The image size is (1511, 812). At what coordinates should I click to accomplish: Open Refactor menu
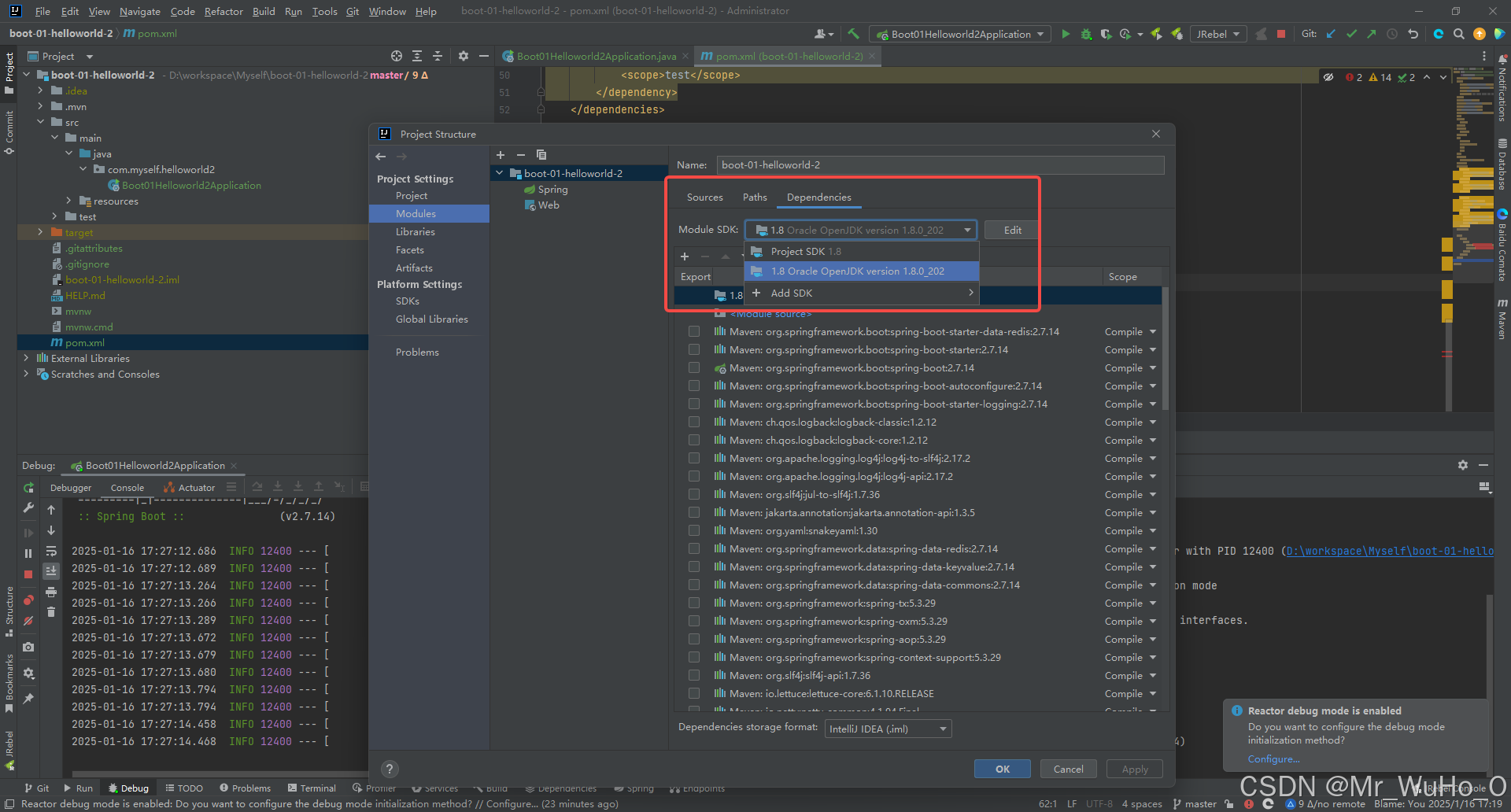[224, 11]
